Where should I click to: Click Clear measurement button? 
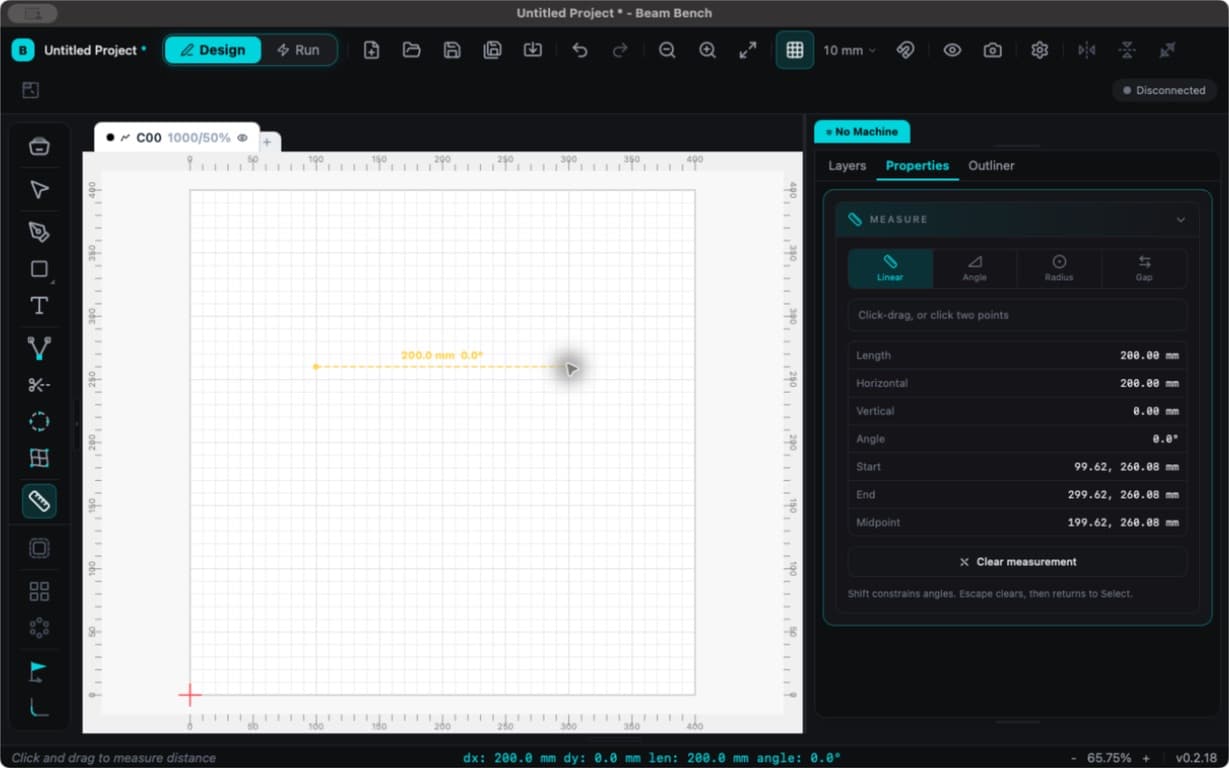tap(1018, 562)
